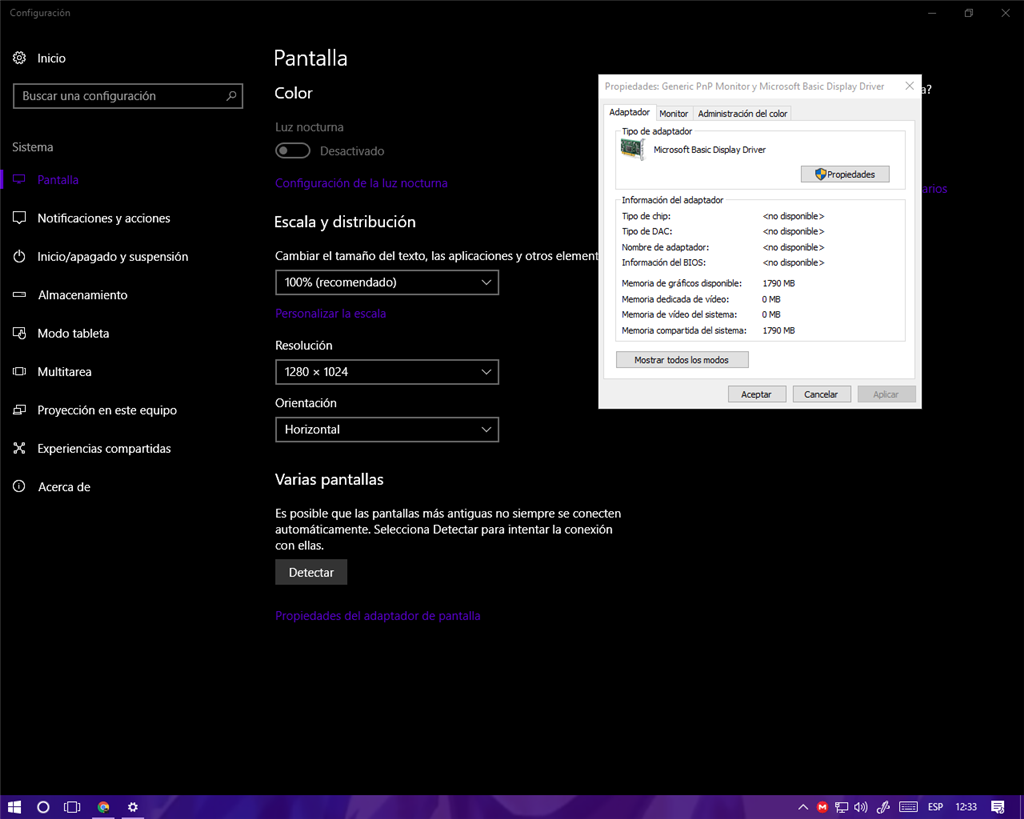This screenshot has width=1024, height=819.
Task: Click the Settings gear taskbar icon
Action: 133,807
